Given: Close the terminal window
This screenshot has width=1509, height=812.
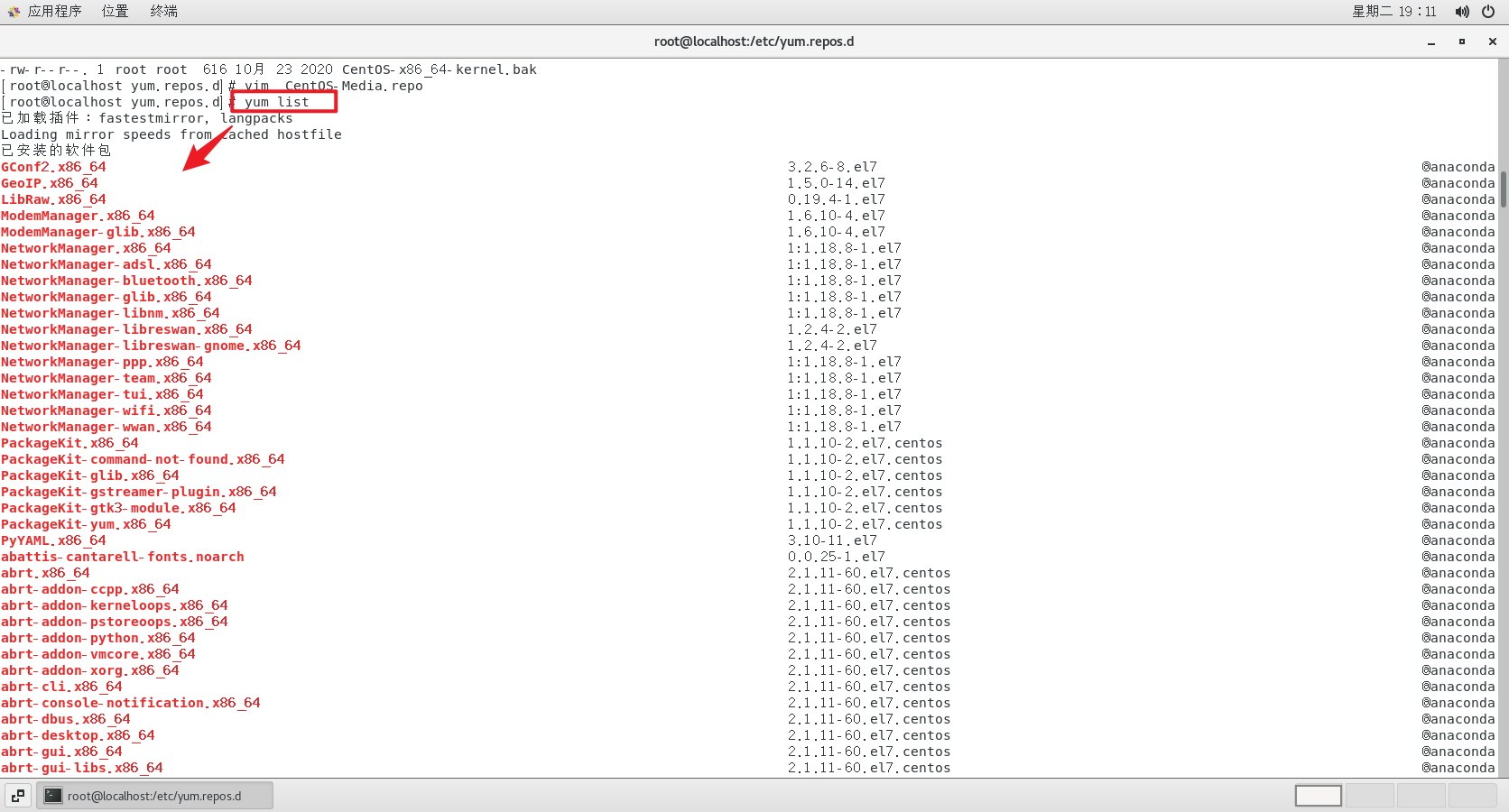Looking at the screenshot, I should click(1493, 42).
